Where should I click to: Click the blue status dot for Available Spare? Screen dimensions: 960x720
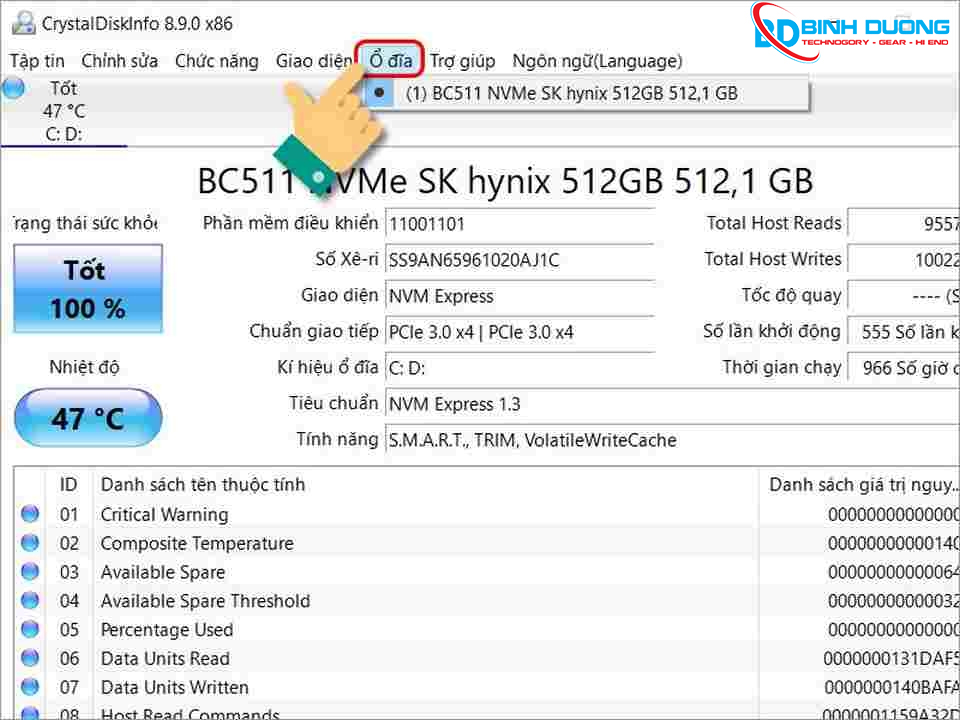29,572
